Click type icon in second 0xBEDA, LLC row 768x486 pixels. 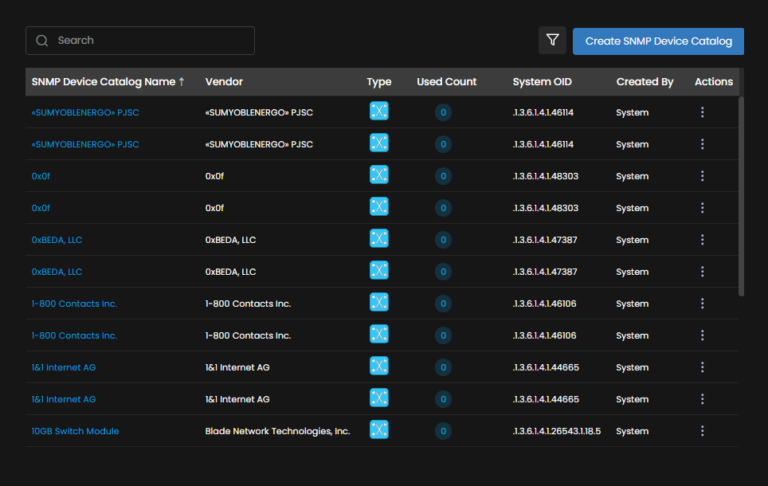pyautogui.click(x=379, y=270)
